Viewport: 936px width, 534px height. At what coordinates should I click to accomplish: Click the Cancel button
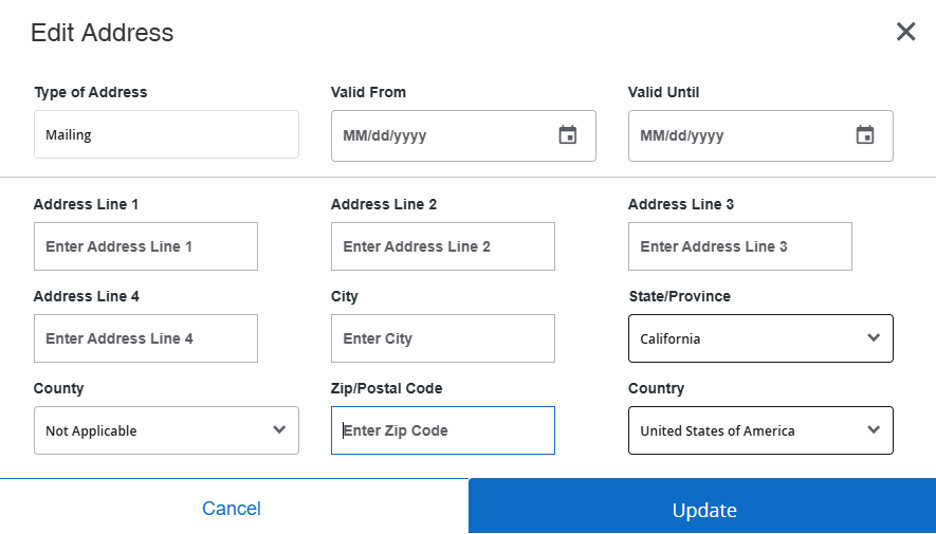coord(231,508)
